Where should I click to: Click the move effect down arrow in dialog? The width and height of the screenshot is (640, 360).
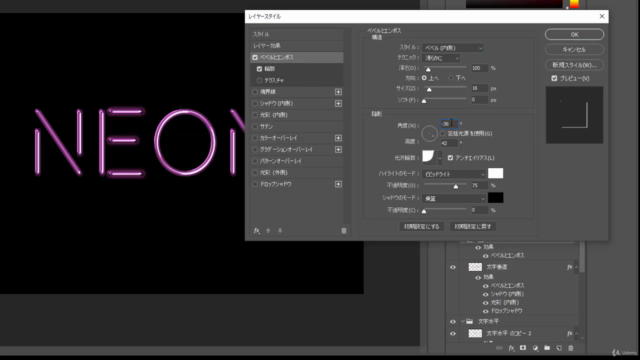(x=280, y=231)
